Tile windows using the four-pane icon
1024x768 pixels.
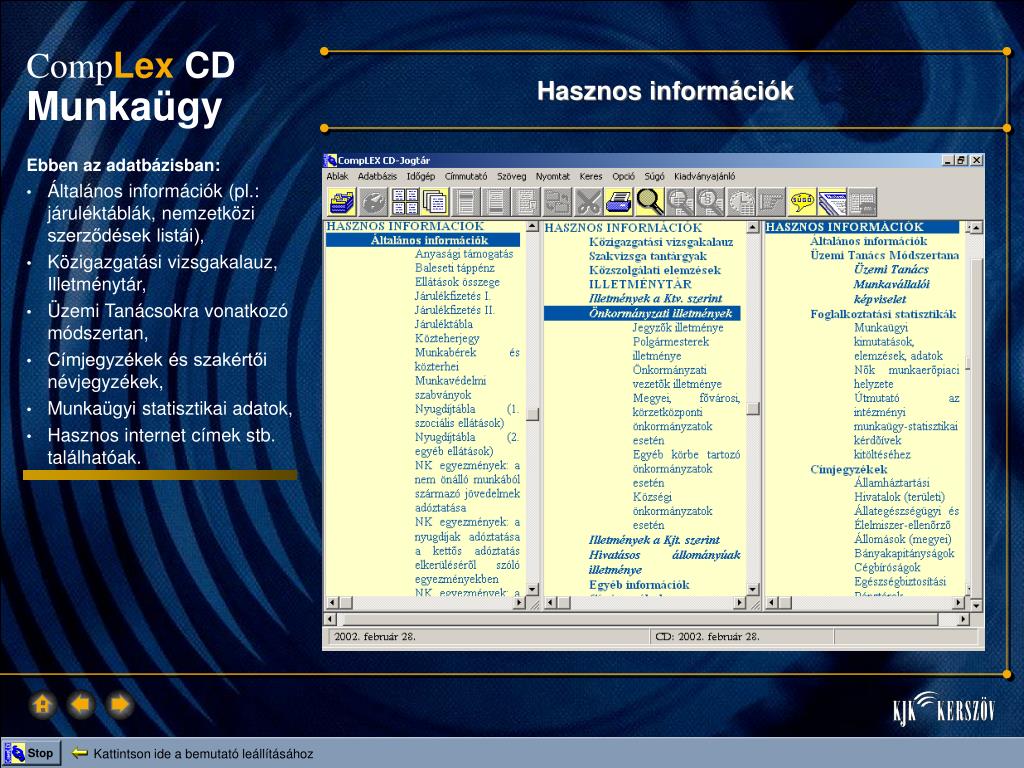405,202
